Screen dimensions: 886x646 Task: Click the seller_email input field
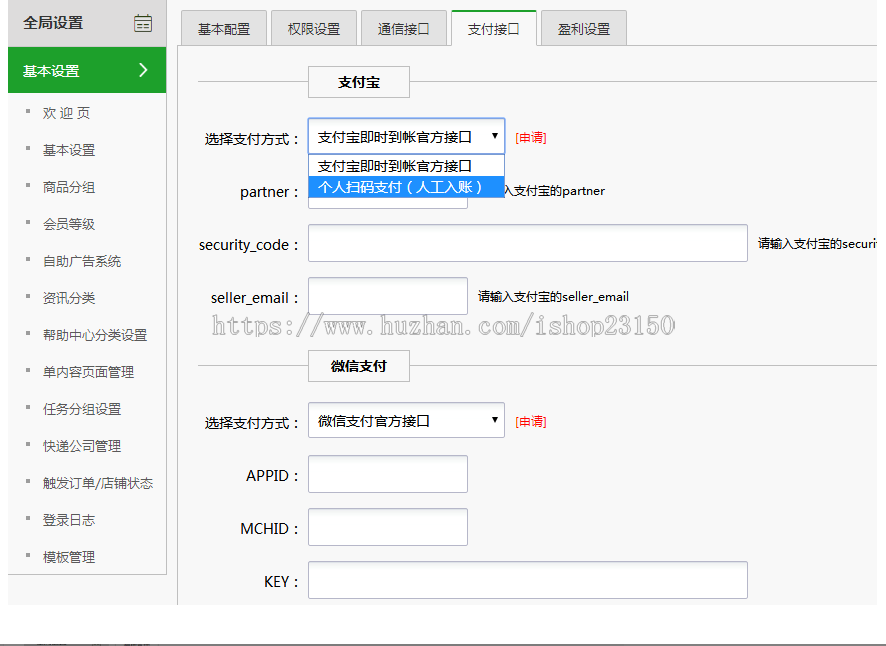pyautogui.click(x=388, y=296)
